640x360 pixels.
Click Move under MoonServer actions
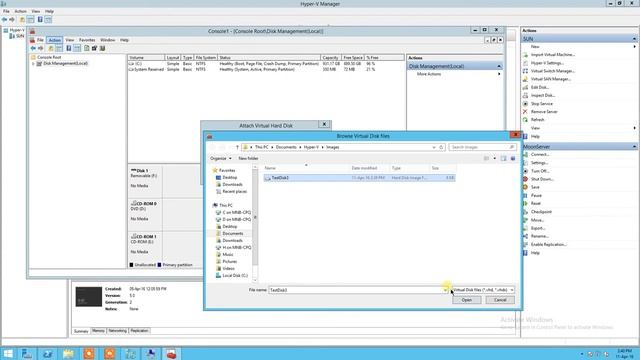(537, 220)
